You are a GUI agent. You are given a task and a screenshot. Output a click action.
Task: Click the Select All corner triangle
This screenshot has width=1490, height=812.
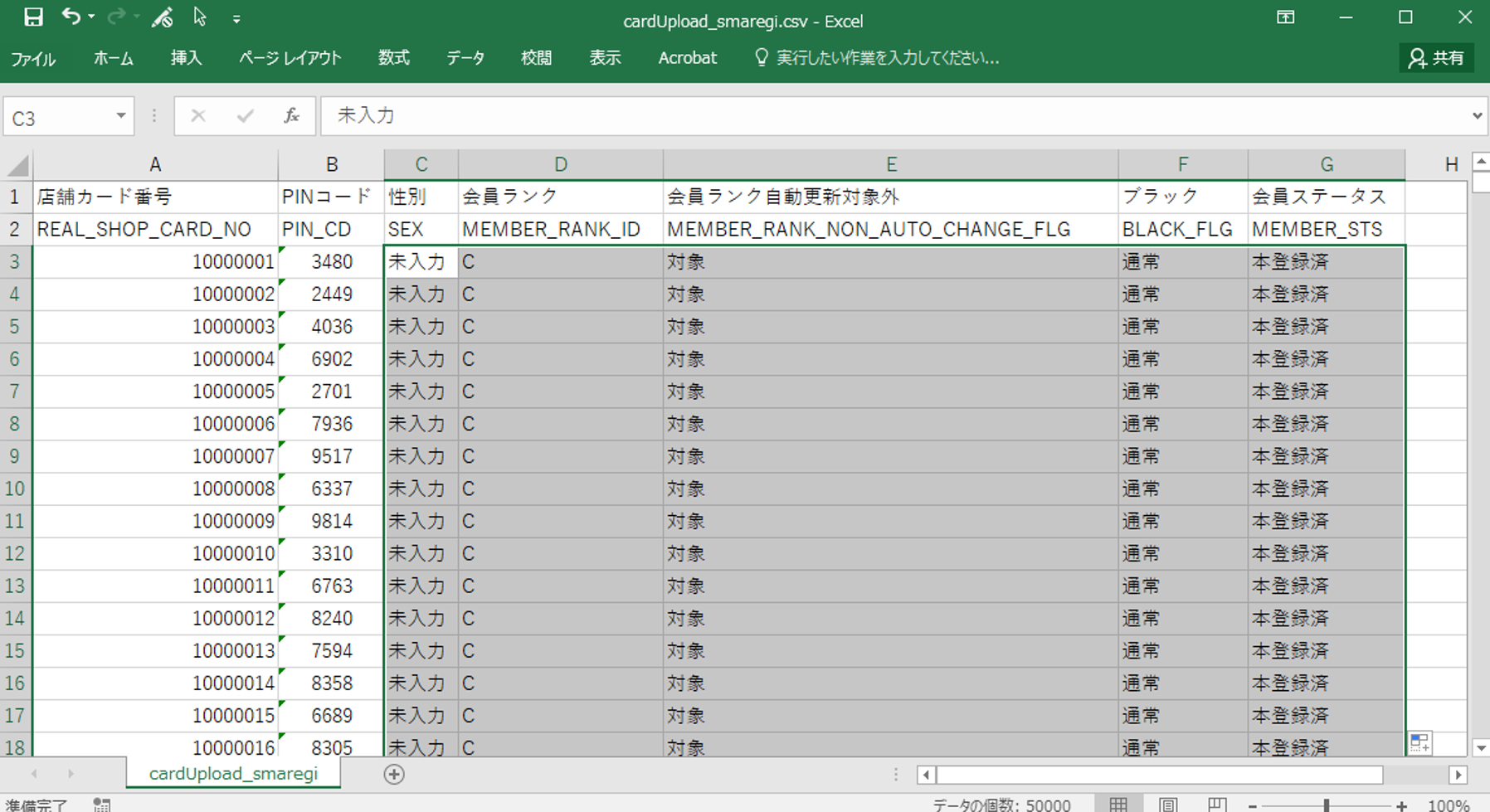click(x=18, y=166)
